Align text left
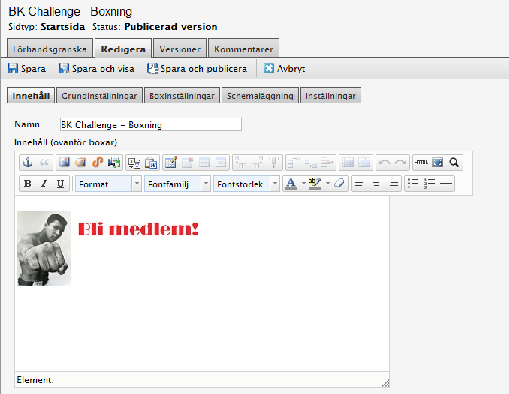The height and width of the screenshot is (394, 509). point(359,184)
